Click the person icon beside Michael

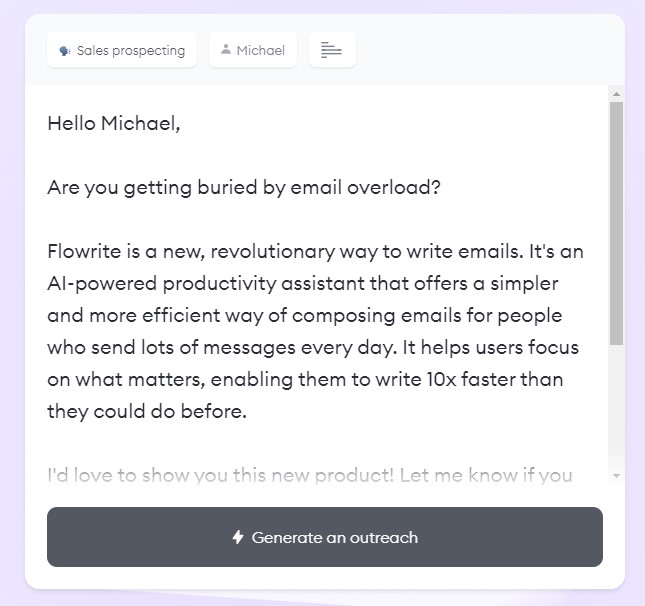226,50
